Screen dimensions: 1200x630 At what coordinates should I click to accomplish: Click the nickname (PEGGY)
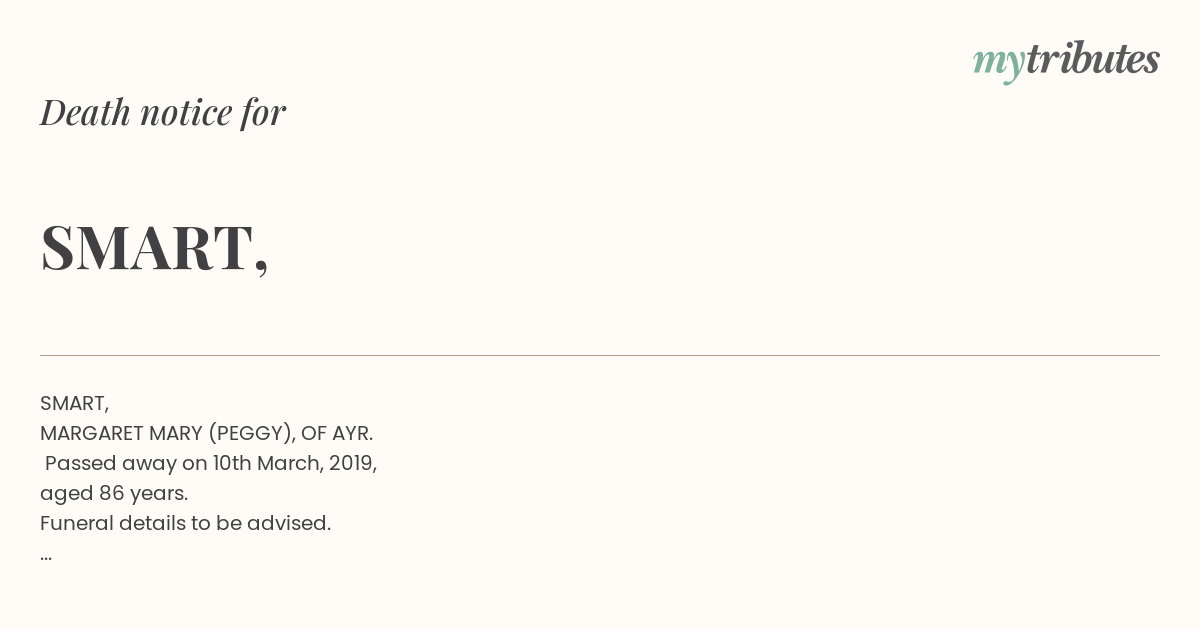click(x=251, y=434)
